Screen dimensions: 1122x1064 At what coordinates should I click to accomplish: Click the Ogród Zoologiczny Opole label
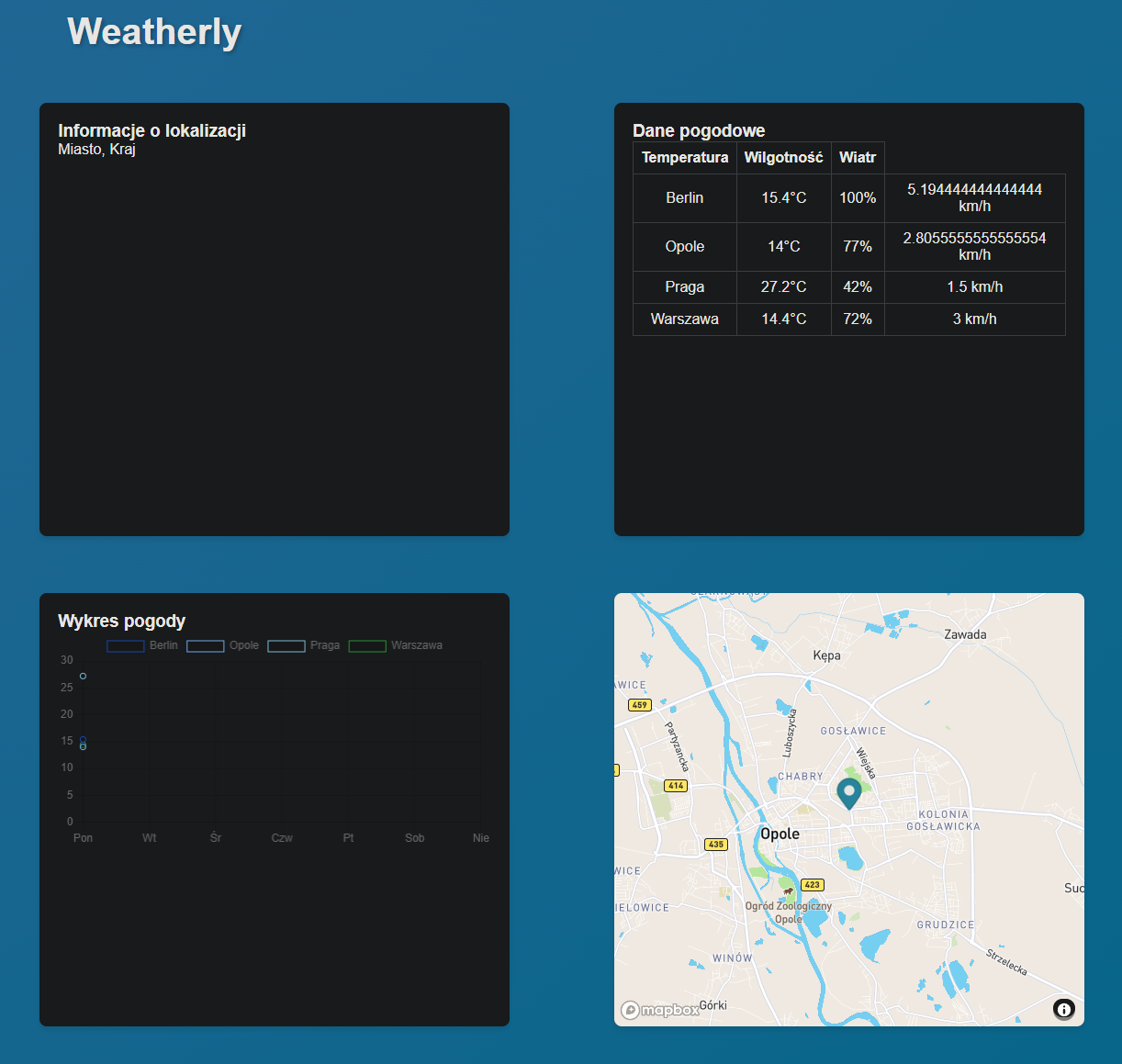click(789, 913)
